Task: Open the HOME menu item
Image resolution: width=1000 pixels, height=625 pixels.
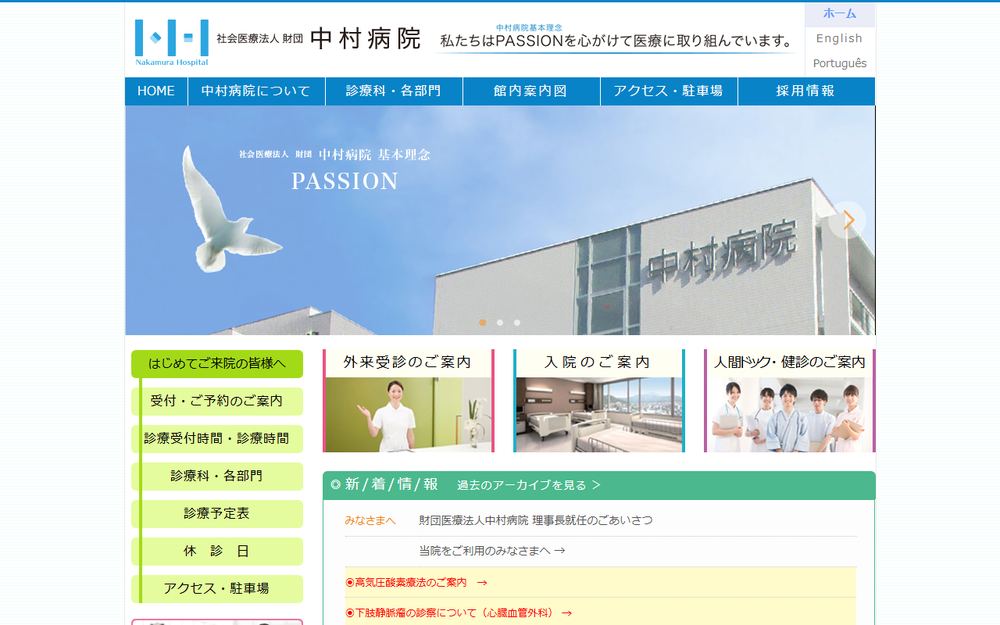Action: tap(156, 91)
